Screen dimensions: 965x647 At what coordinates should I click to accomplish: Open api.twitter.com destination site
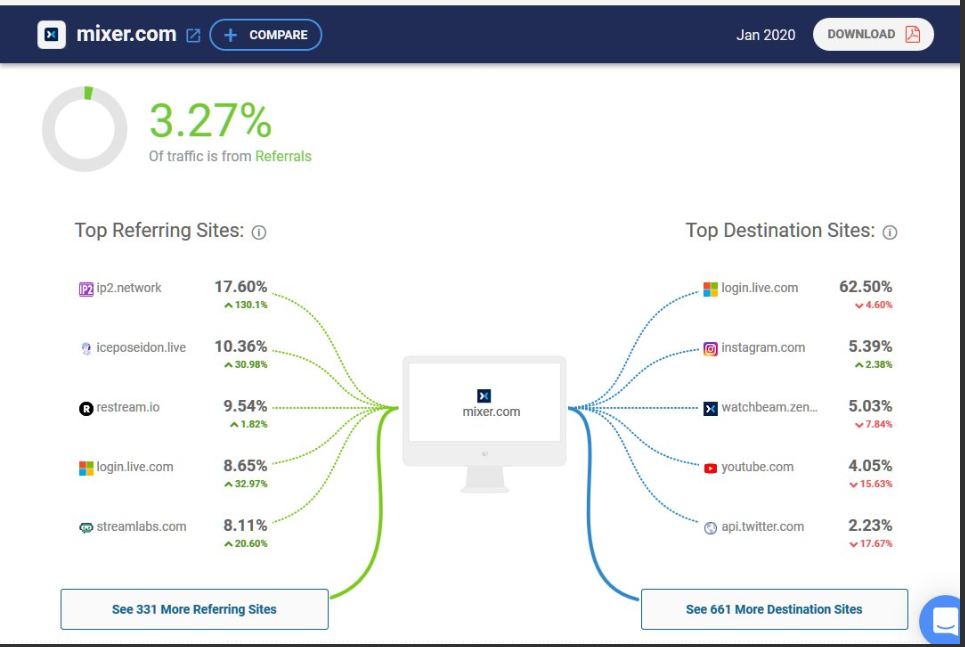[x=763, y=527]
